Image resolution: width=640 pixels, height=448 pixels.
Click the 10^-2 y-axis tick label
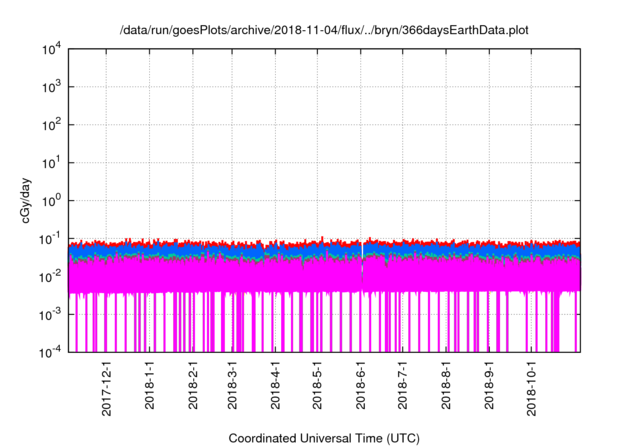[50, 276]
